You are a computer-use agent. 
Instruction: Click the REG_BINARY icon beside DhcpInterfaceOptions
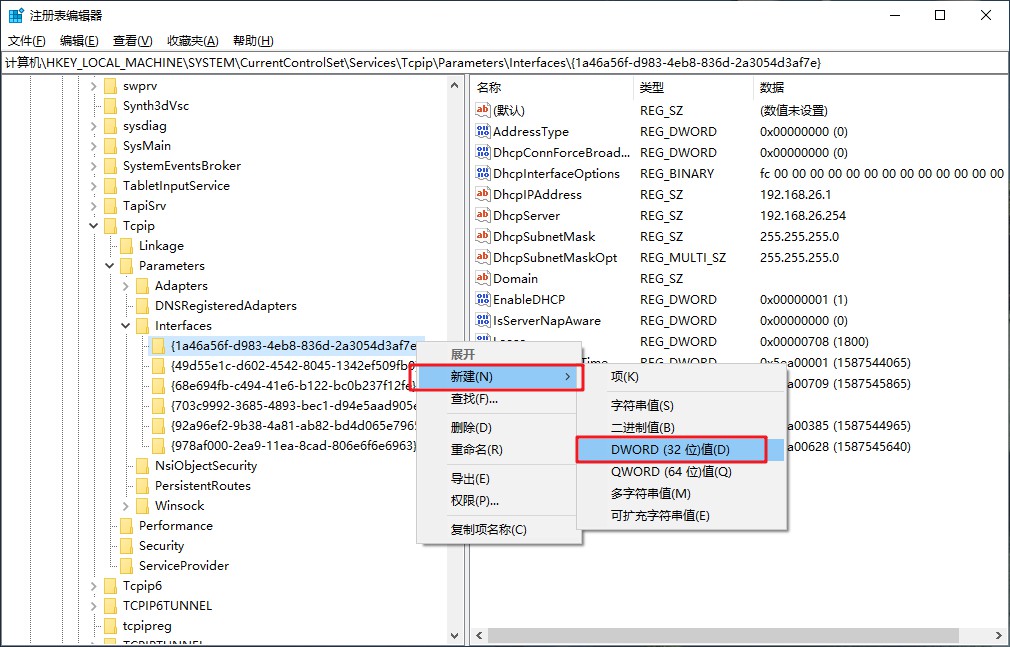[481, 173]
